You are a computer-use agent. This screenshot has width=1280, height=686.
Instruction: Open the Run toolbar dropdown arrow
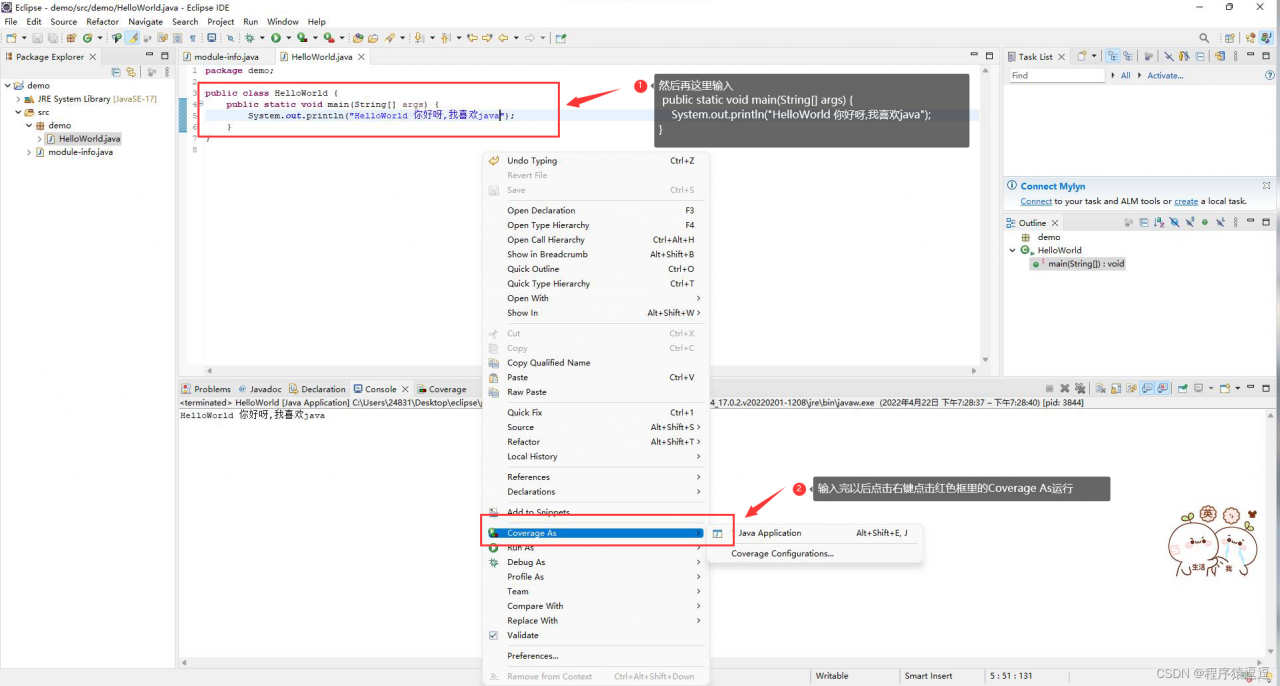[x=288, y=38]
